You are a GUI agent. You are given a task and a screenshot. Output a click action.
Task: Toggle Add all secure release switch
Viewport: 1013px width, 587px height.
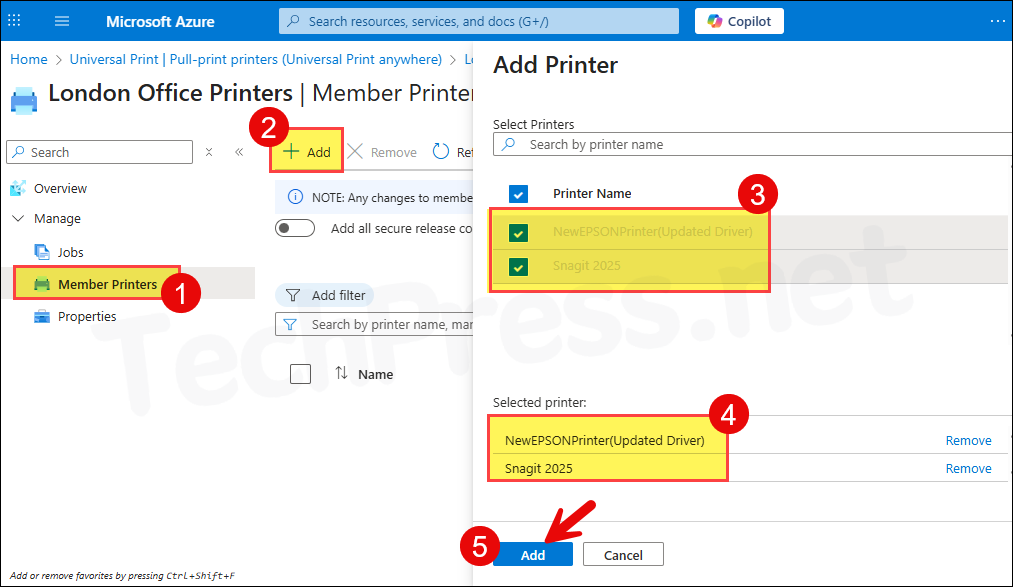(295, 229)
